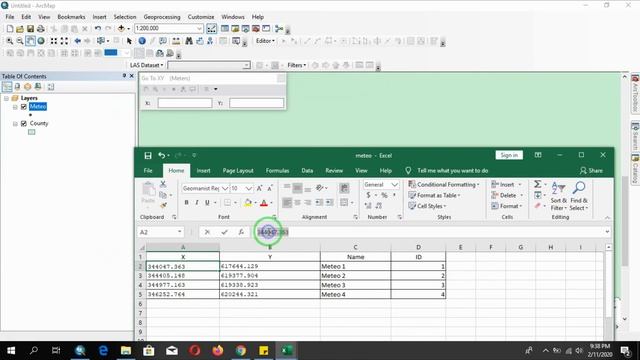Open the General number format dropdown

pos(394,185)
